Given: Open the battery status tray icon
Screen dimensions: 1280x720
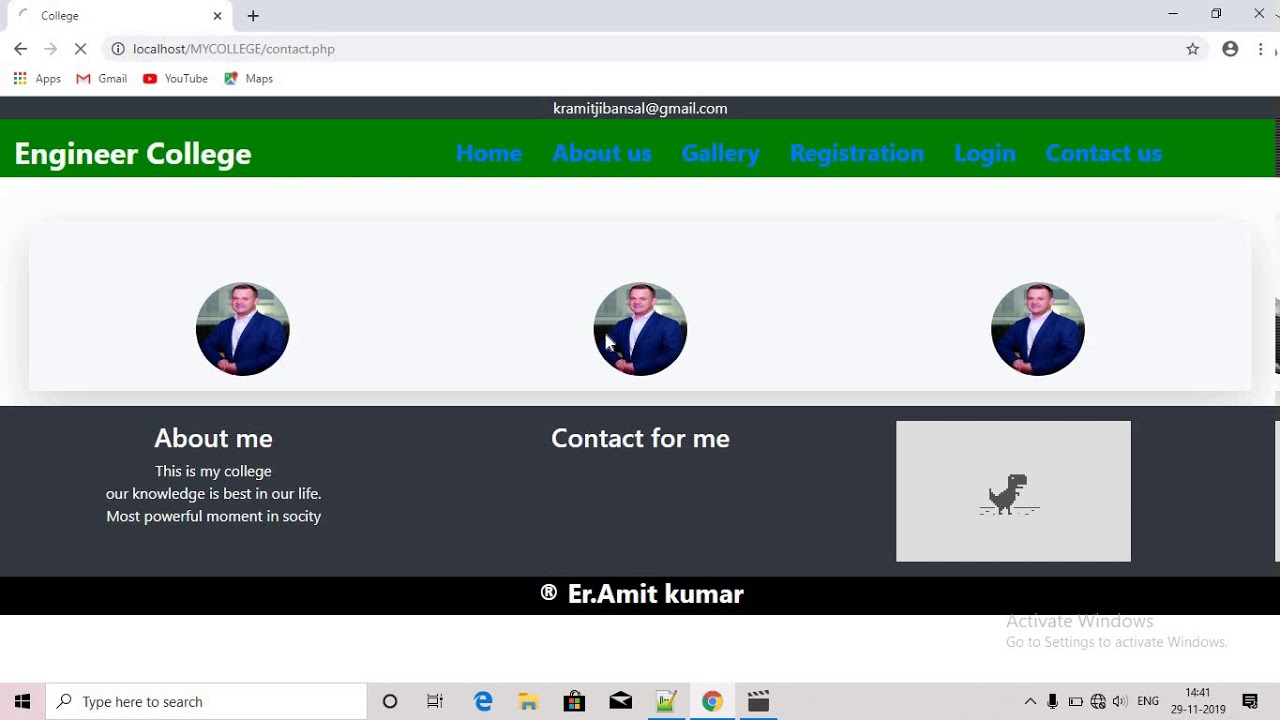Looking at the screenshot, I should point(1076,701).
